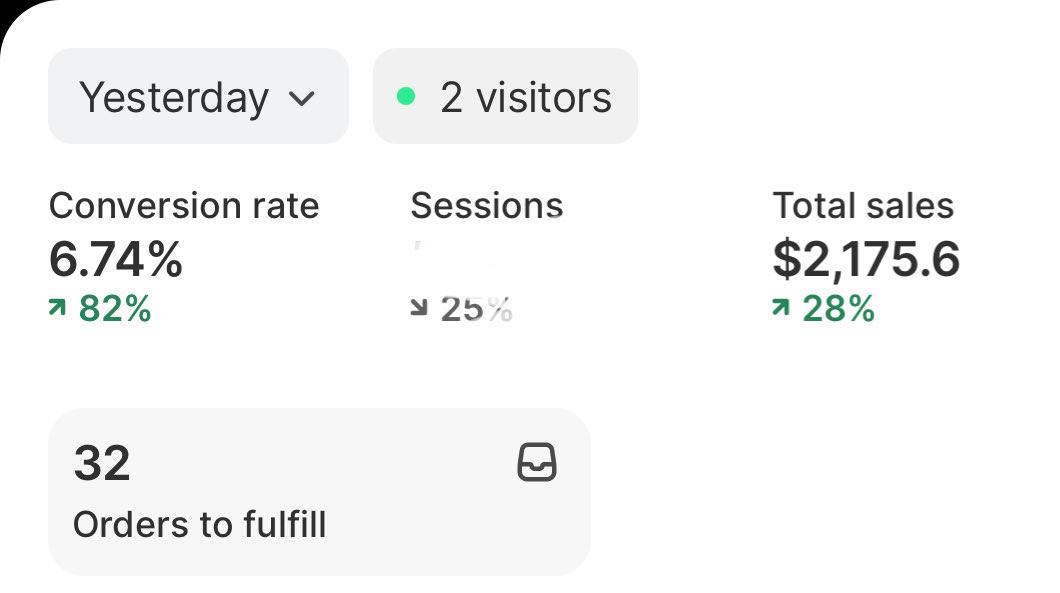
Task: Open the 2 visitors live view
Action: click(505, 97)
